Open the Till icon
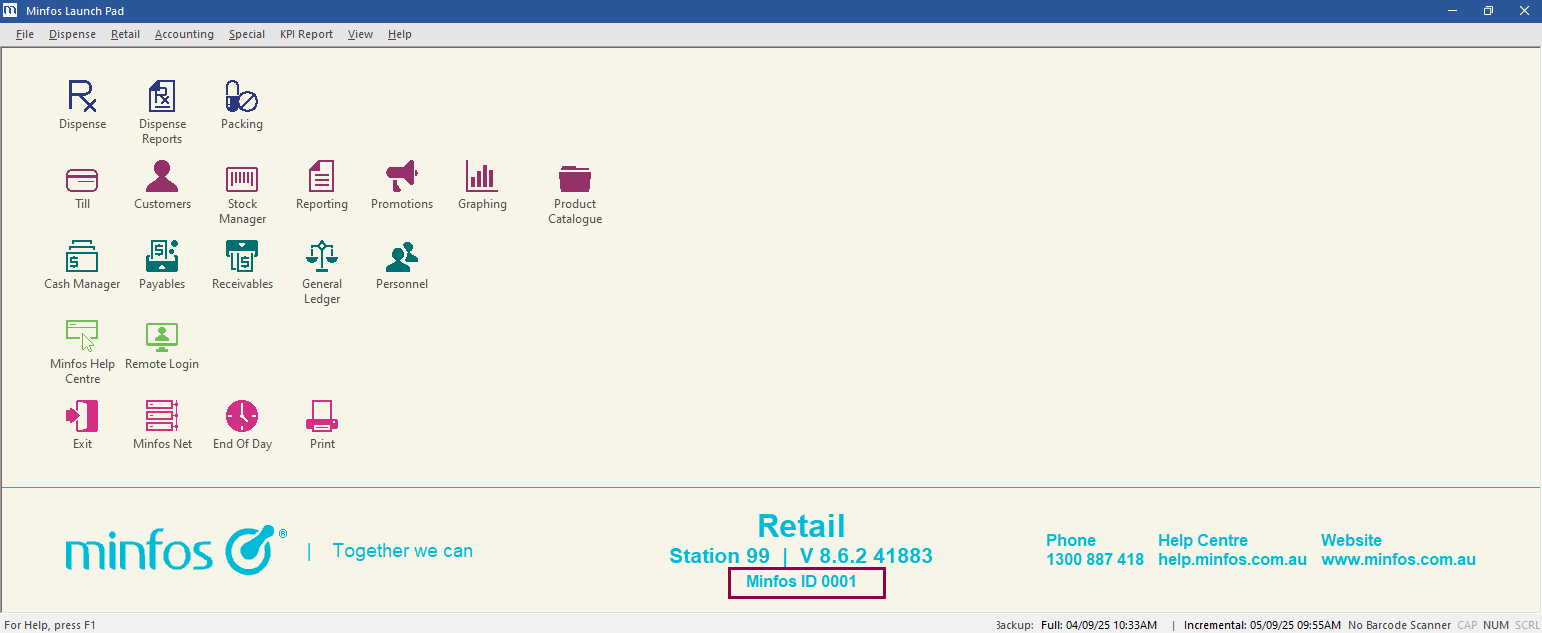The image size is (1542, 633). click(x=82, y=179)
